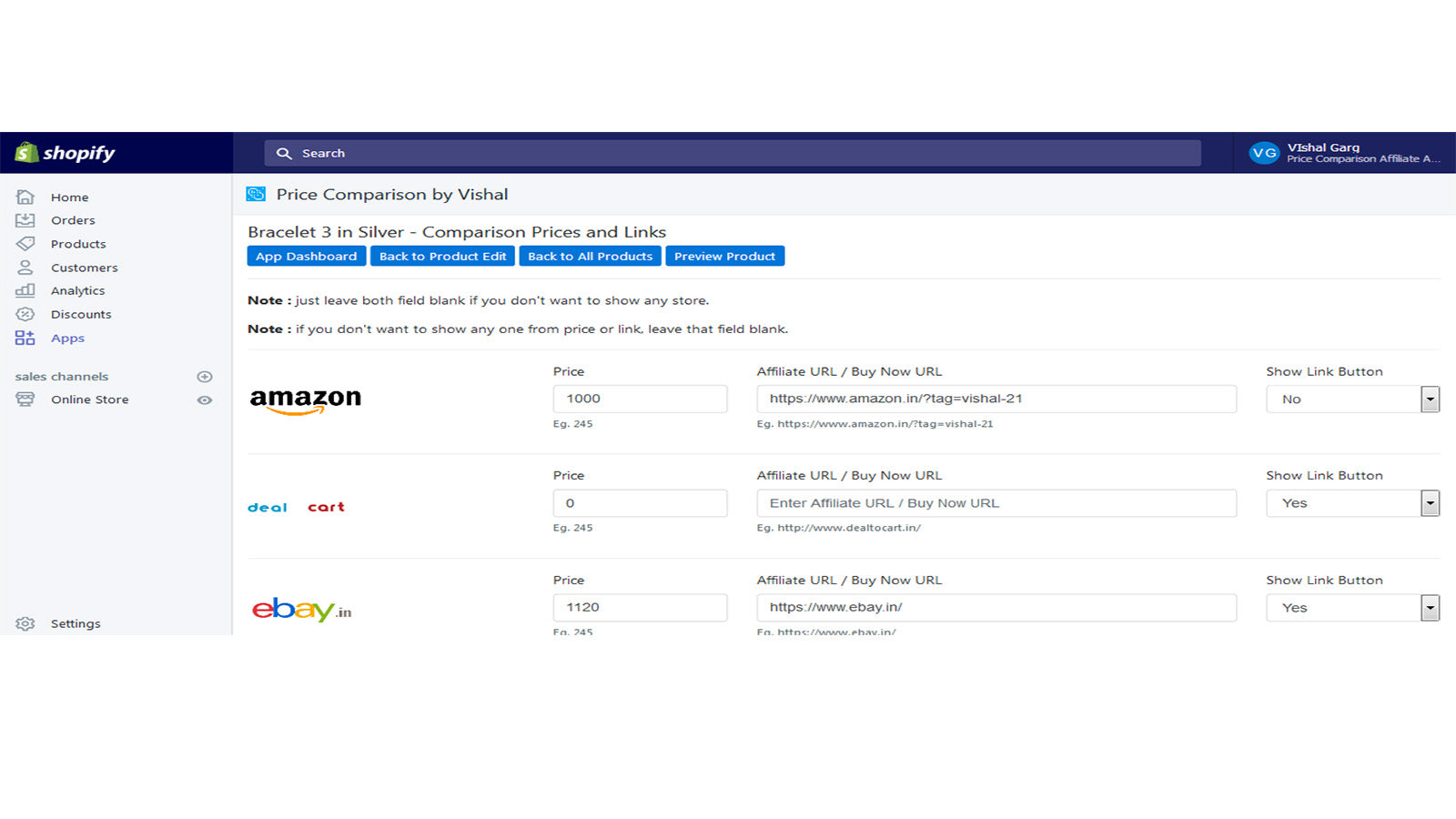Click the Amazon price field showing 1000
The height and width of the screenshot is (819, 1456).
(x=640, y=399)
